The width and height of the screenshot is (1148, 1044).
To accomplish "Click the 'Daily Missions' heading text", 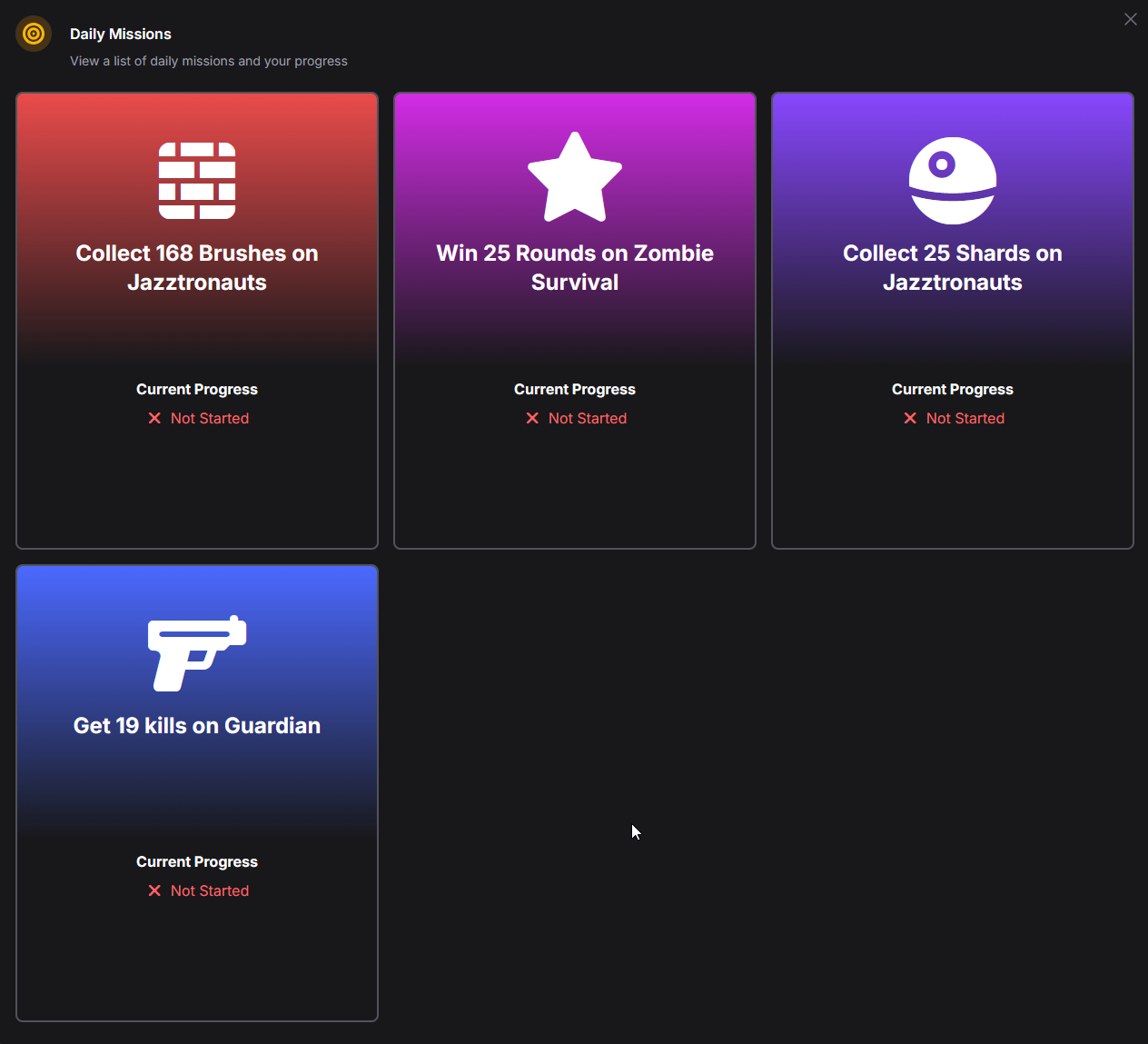I will point(121,34).
